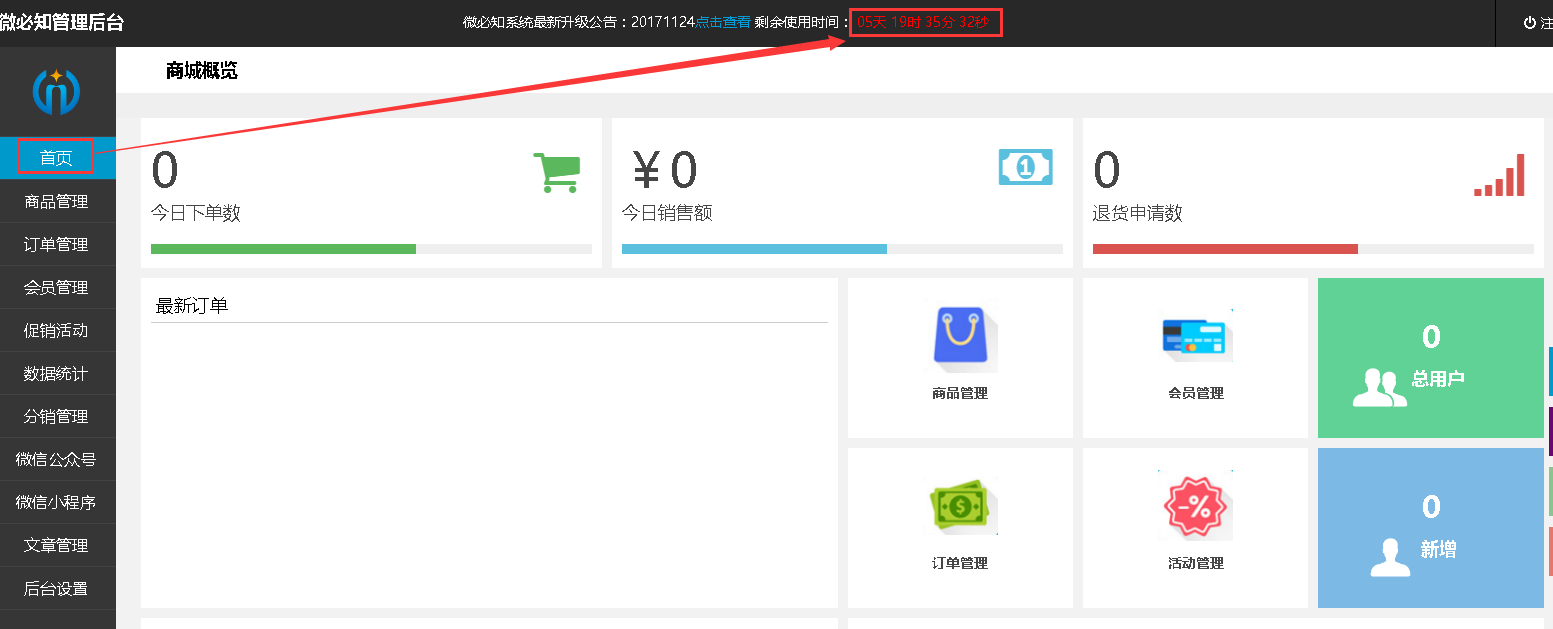1553x629 pixels.
Task: Click the shopping cart icon for today's orders
Action: coord(556,173)
